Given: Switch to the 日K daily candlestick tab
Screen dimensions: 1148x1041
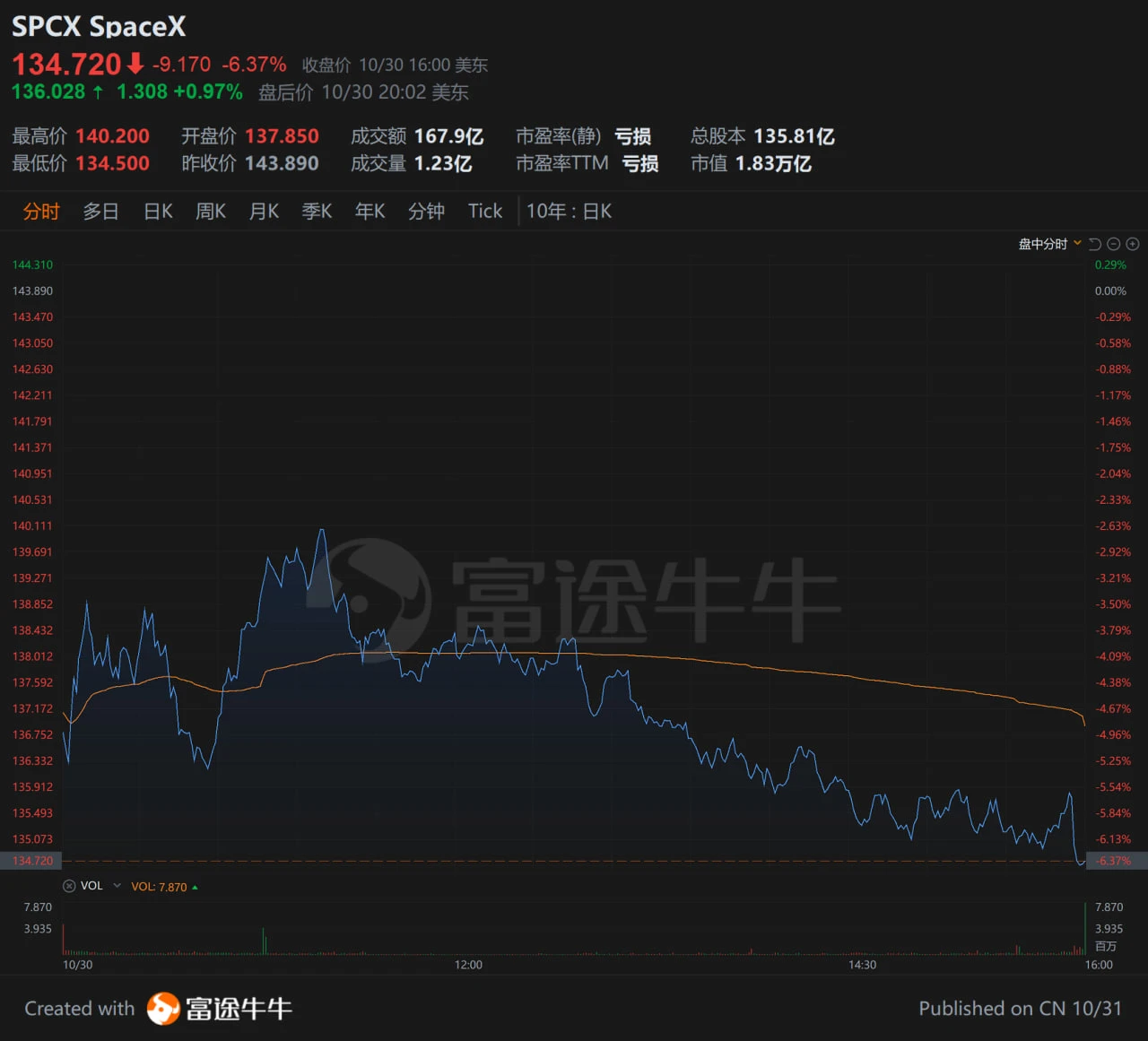Looking at the screenshot, I should click(x=158, y=212).
